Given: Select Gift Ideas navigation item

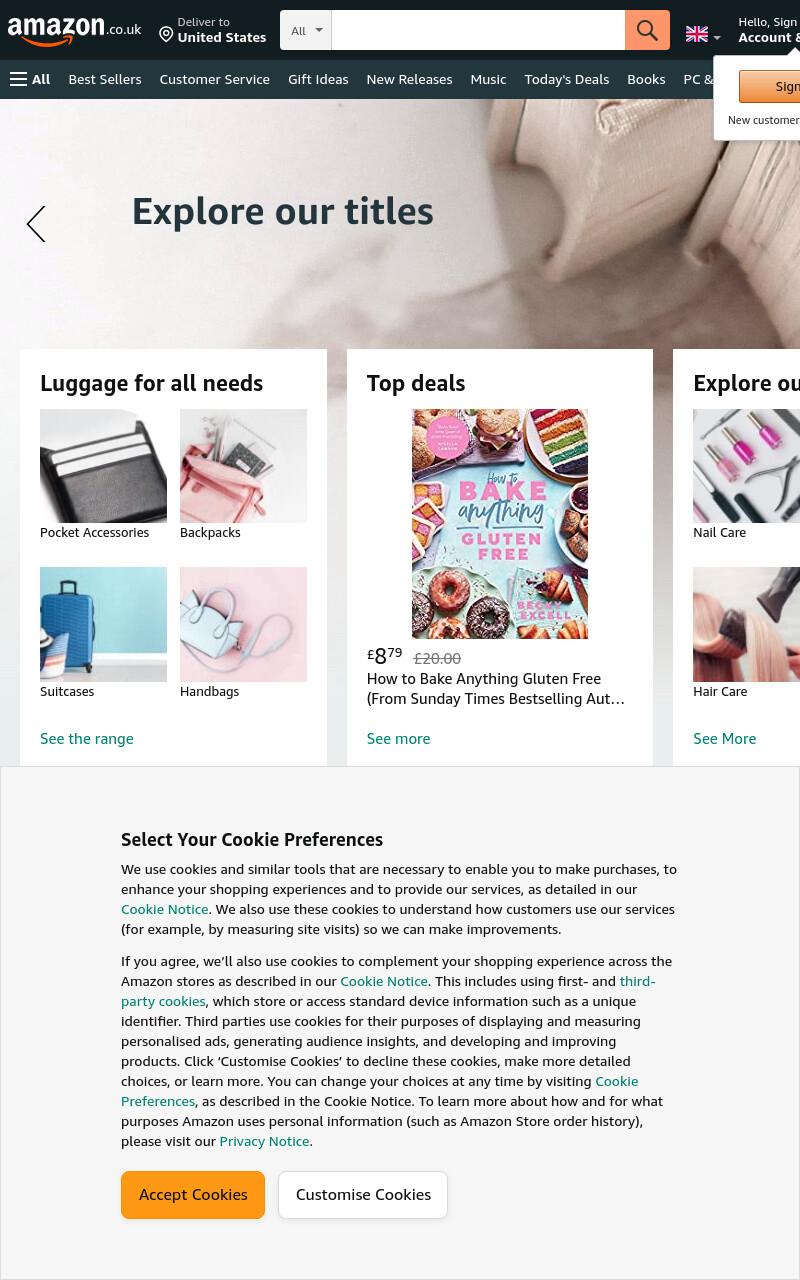Looking at the screenshot, I should [x=318, y=79].
